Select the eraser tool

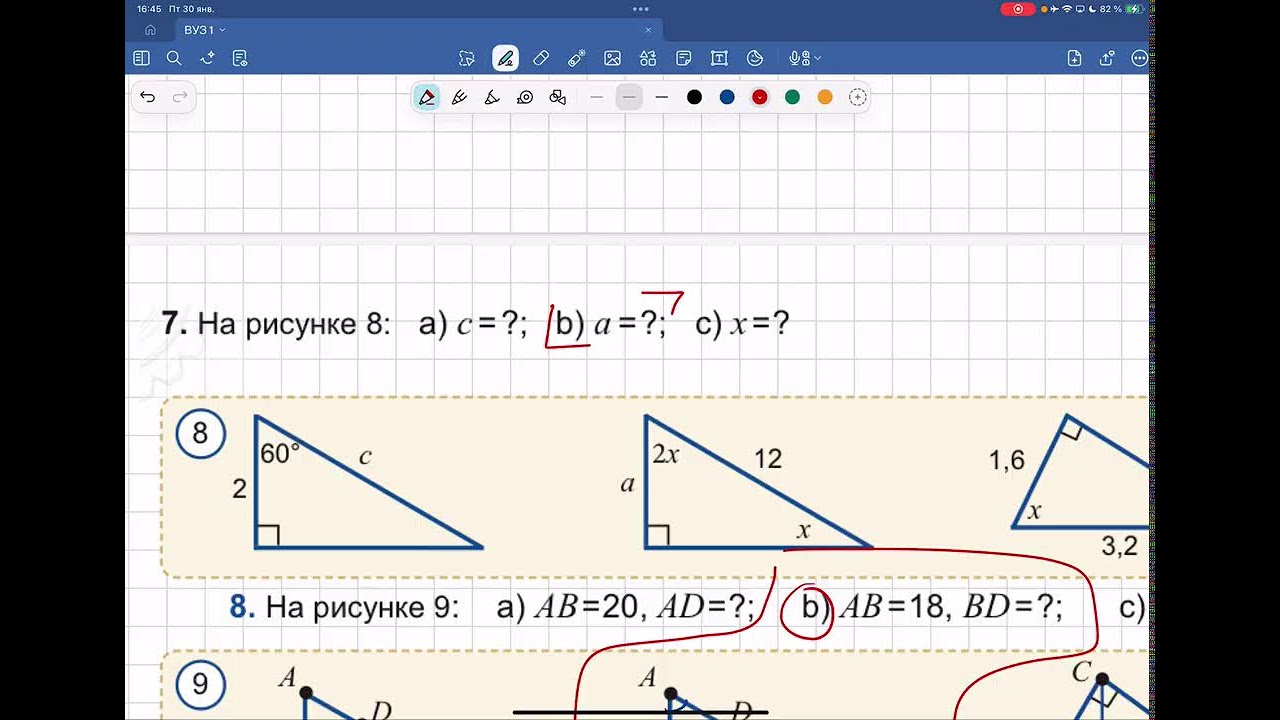pyautogui.click(x=541, y=58)
